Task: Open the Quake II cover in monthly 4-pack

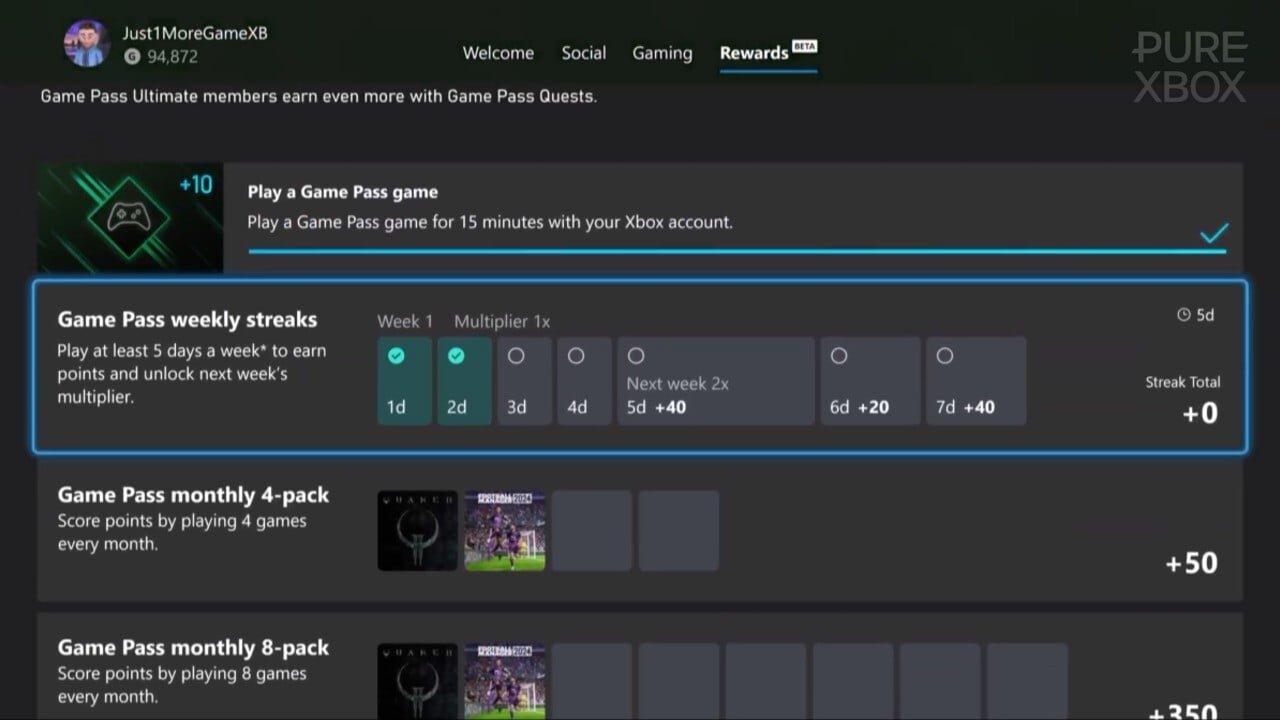Action: point(417,531)
